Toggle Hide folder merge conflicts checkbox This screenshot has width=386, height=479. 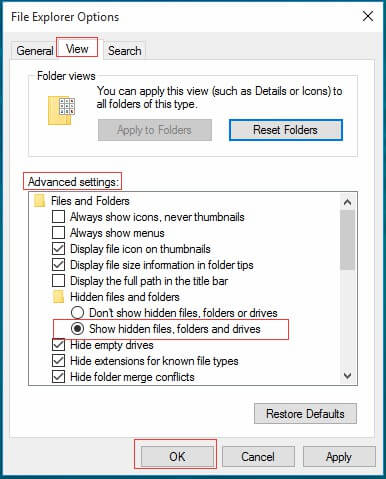click(58, 377)
